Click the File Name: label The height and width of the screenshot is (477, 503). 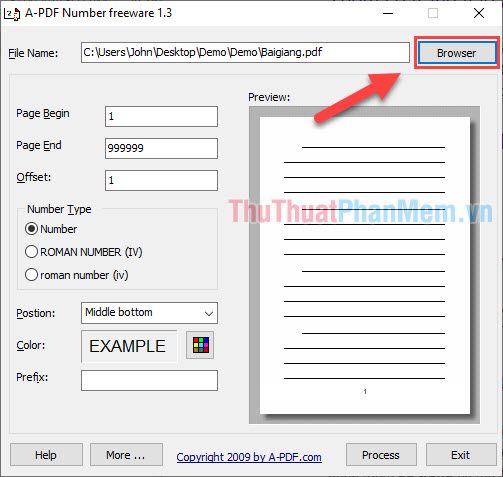pos(33,53)
